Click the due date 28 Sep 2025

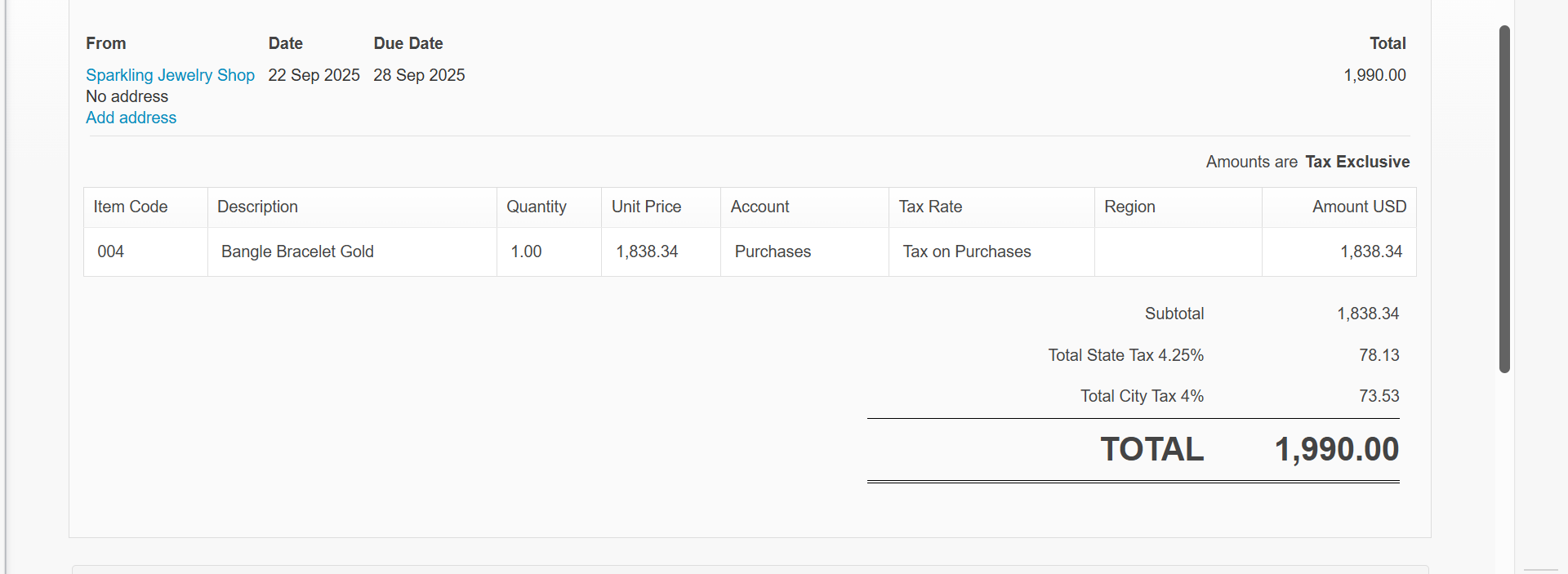coord(419,75)
